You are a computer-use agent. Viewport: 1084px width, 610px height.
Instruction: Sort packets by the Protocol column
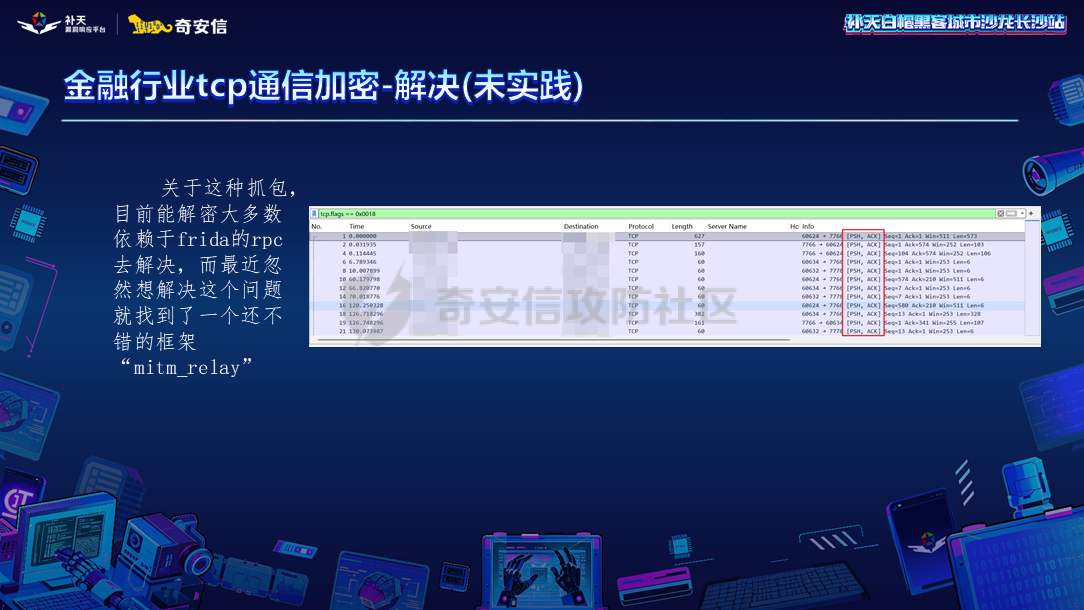click(x=640, y=226)
